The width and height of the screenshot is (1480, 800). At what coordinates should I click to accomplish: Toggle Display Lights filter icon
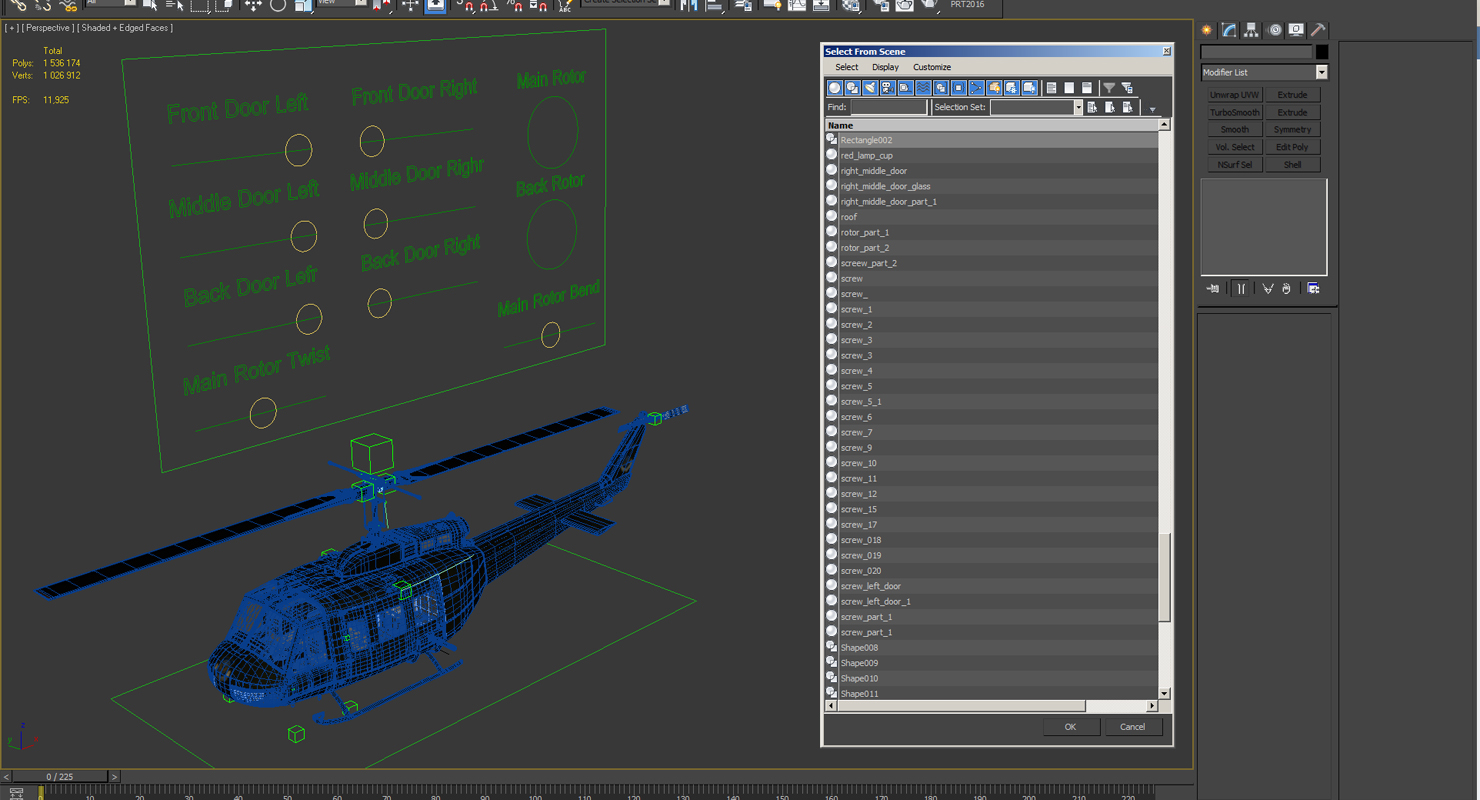tap(870, 88)
